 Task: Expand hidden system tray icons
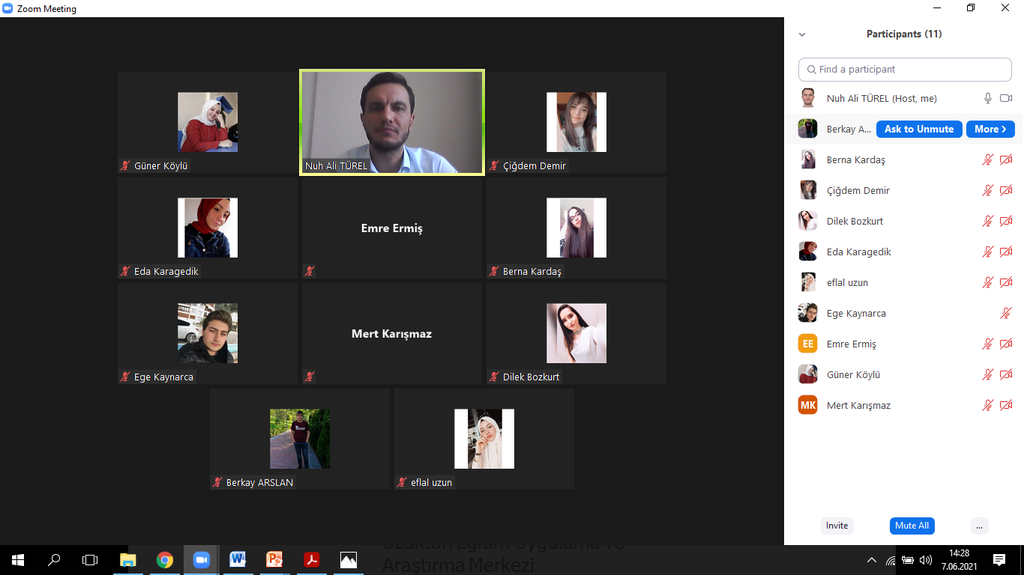click(x=871, y=560)
